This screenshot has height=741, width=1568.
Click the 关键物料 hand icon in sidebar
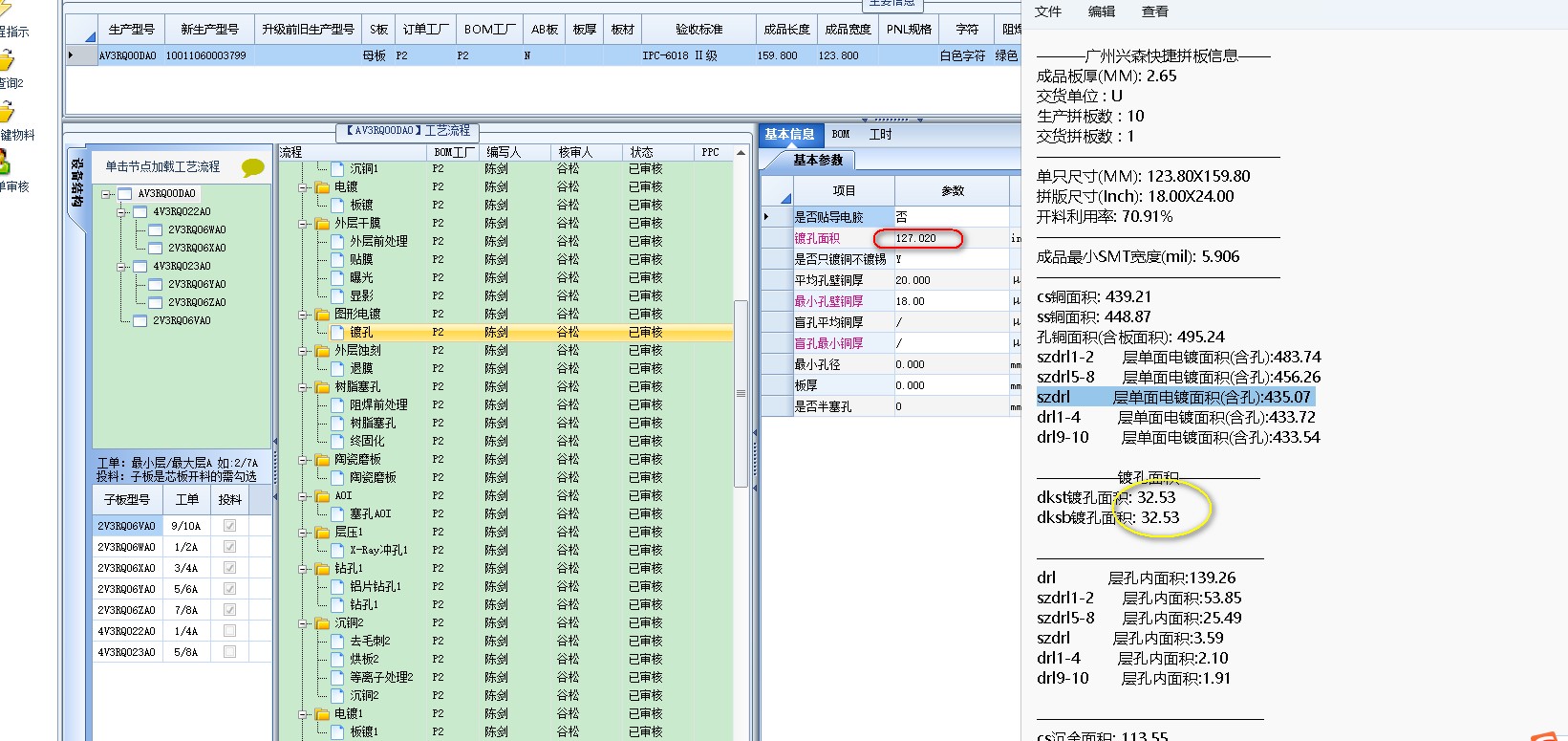(x=6, y=112)
